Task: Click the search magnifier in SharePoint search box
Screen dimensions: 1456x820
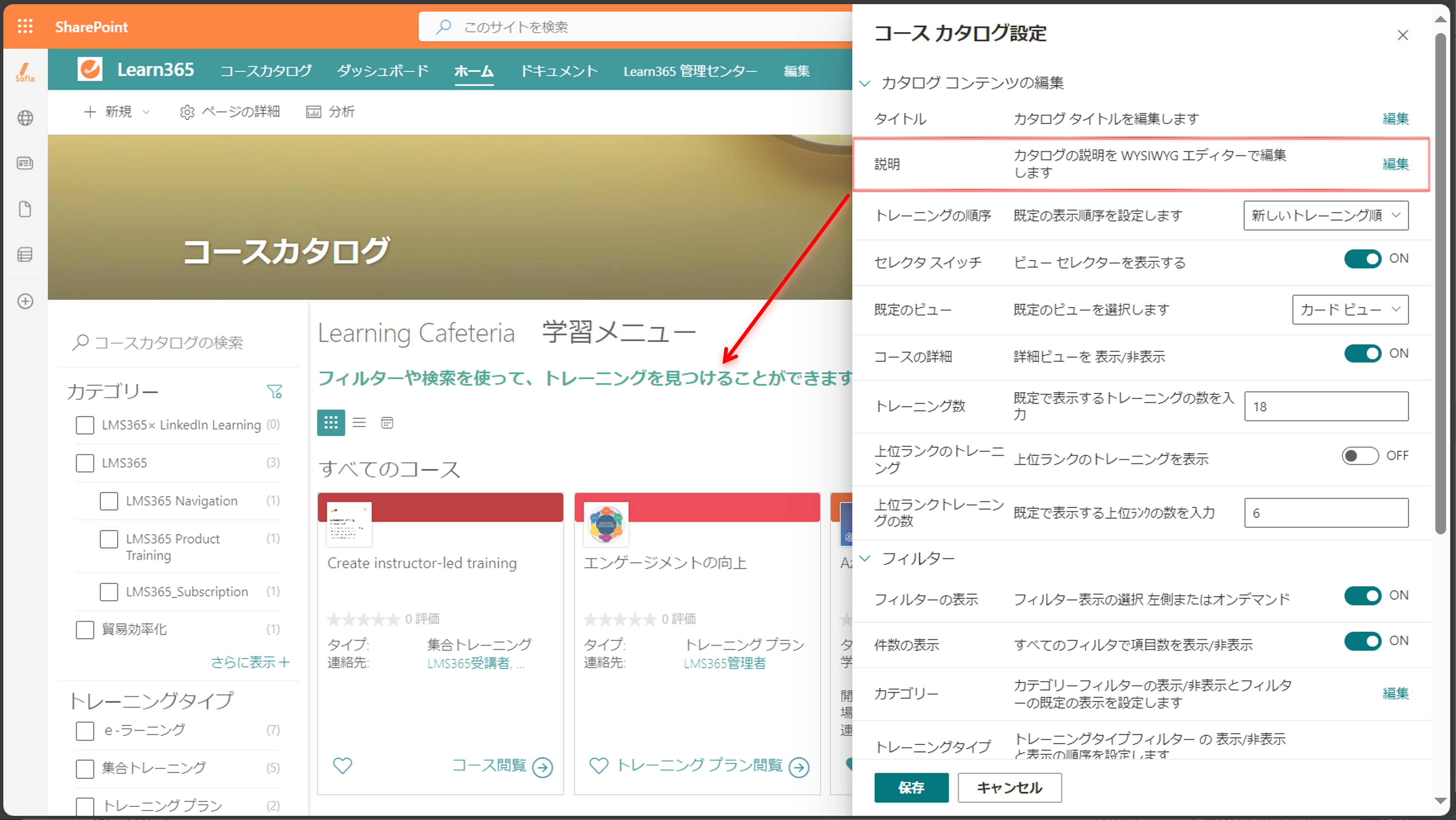Action: (444, 27)
